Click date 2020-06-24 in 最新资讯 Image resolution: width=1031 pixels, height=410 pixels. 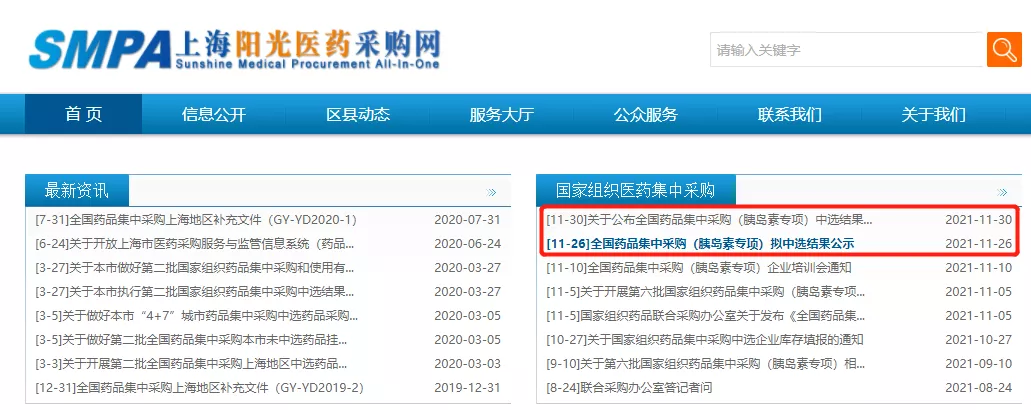(x=468, y=244)
